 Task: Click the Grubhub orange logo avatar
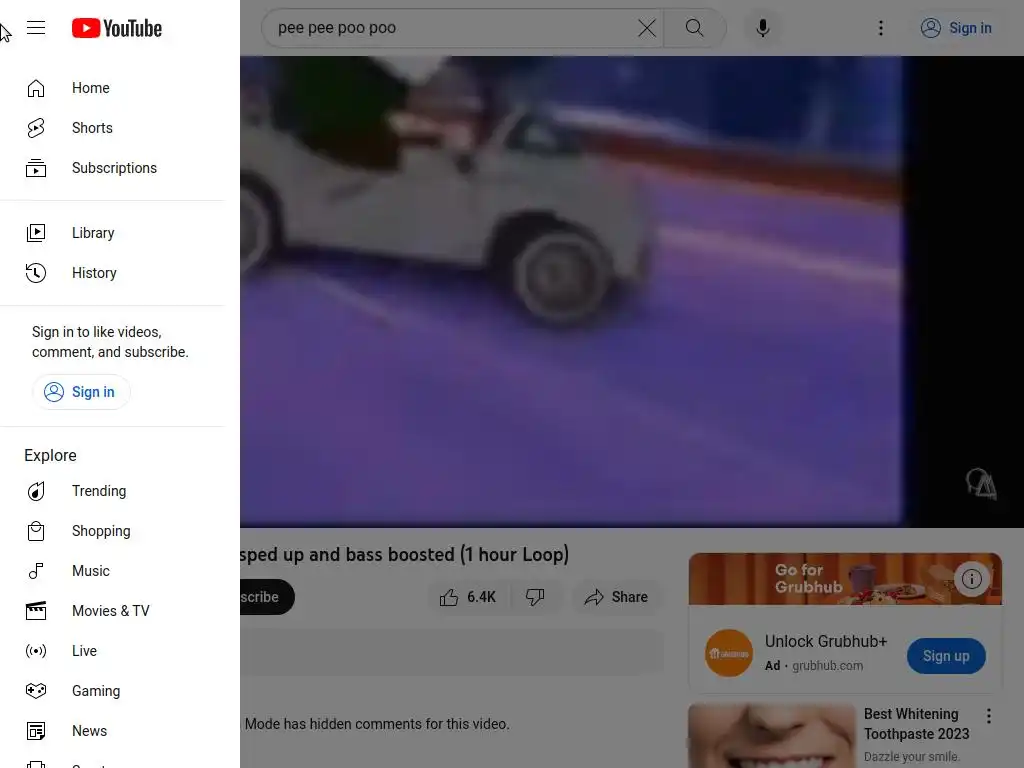pos(729,653)
